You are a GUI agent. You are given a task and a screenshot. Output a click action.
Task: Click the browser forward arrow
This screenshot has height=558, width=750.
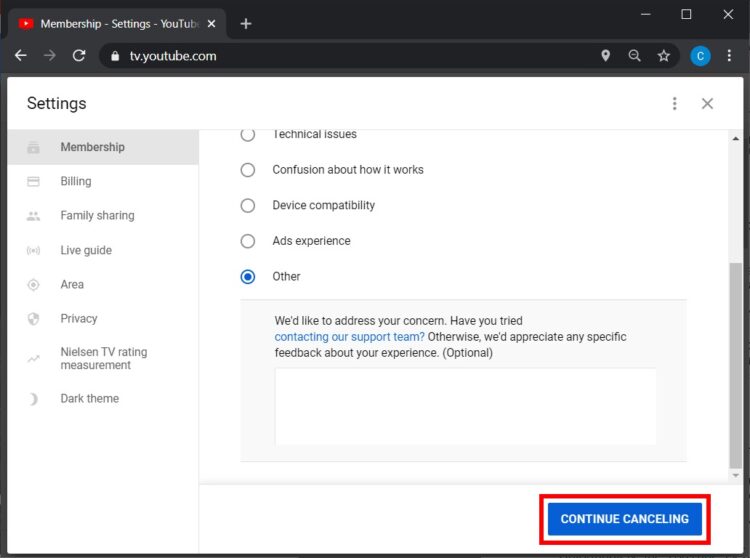pos(49,55)
